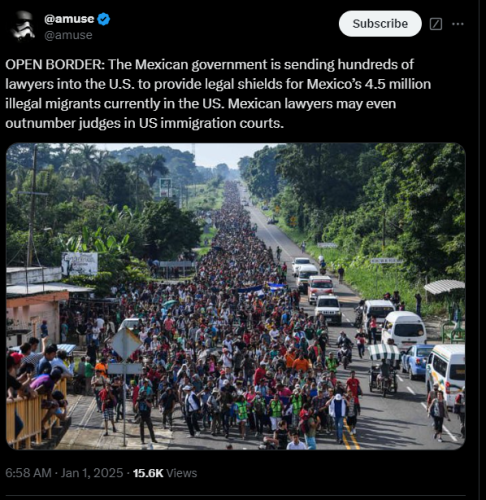Subscribe to the @amuse account
Screen dimensions: 486x500
380,24
